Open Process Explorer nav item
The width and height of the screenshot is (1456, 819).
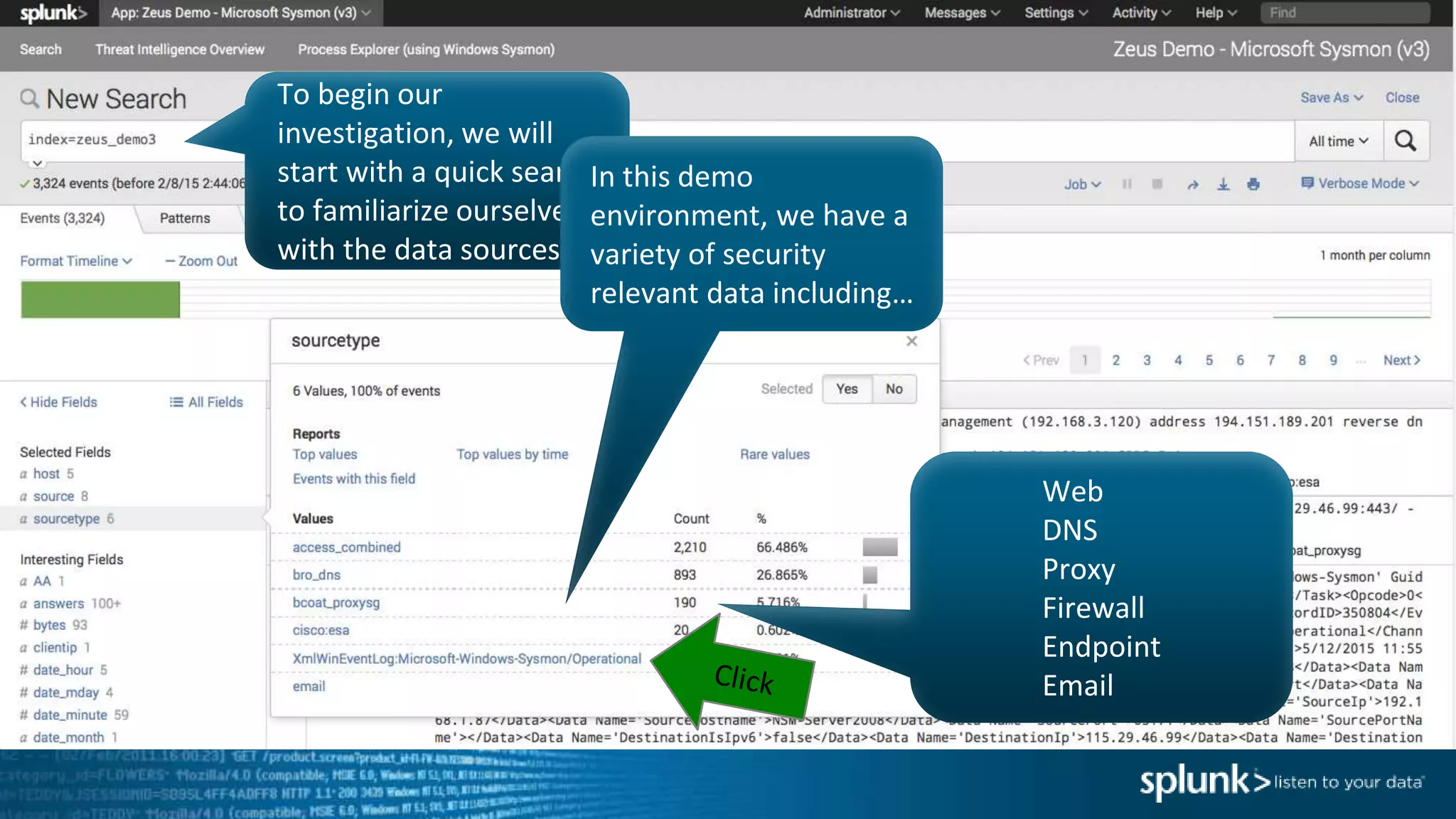pos(426,49)
